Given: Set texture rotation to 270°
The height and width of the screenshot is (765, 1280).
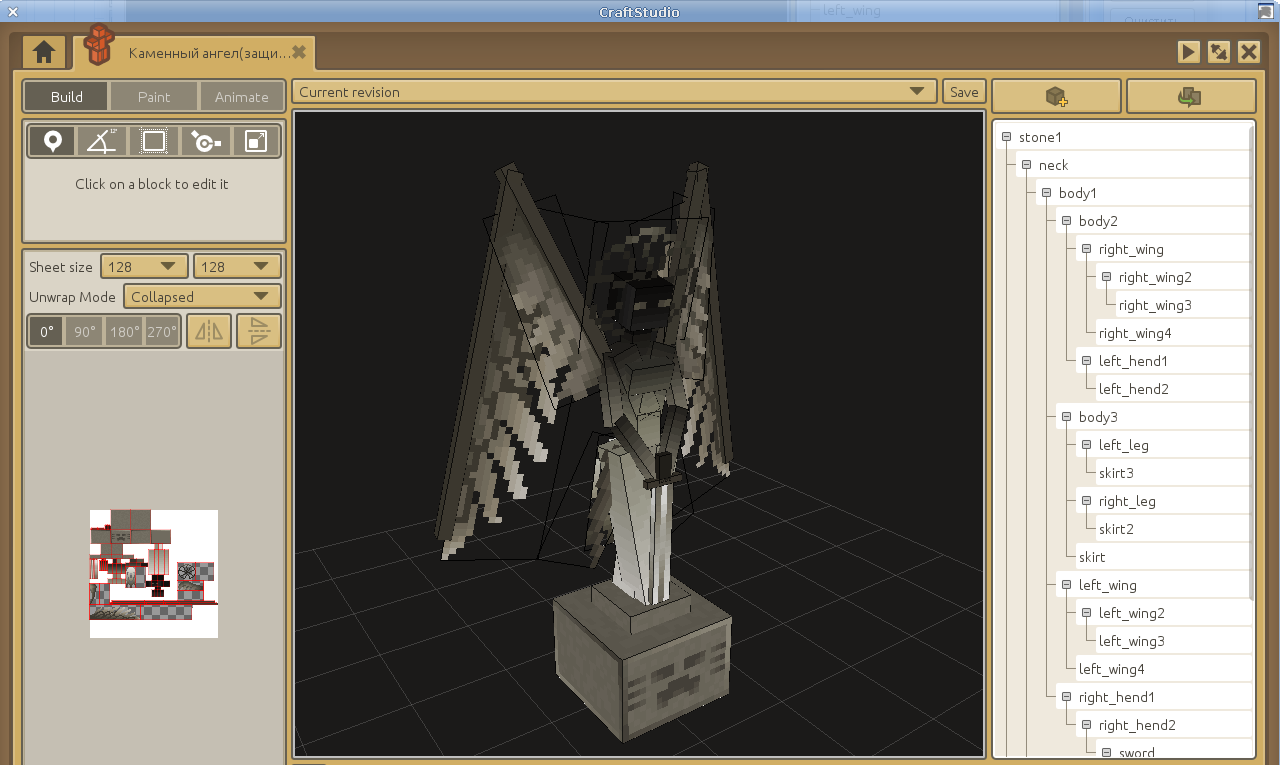Looking at the screenshot, I should click(x=161, y=331).
